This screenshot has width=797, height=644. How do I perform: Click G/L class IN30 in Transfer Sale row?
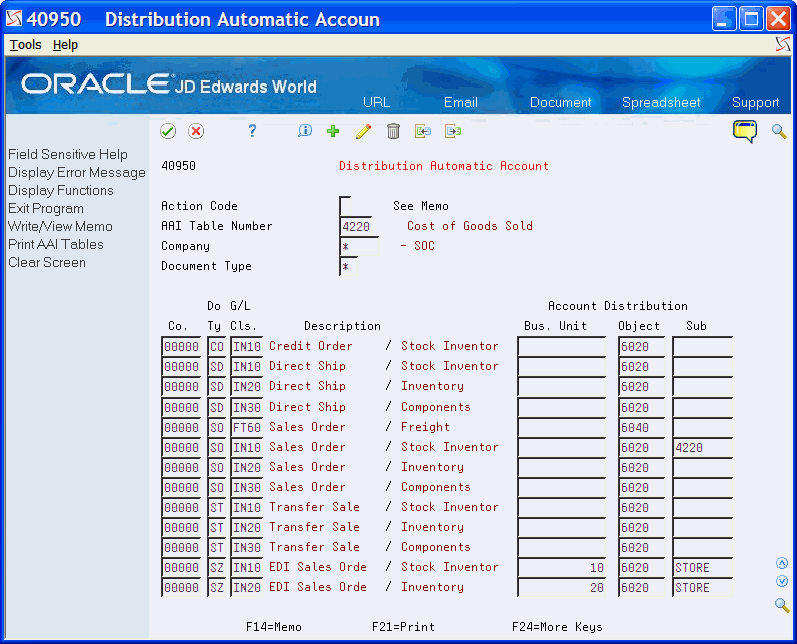tap(247, 547)
